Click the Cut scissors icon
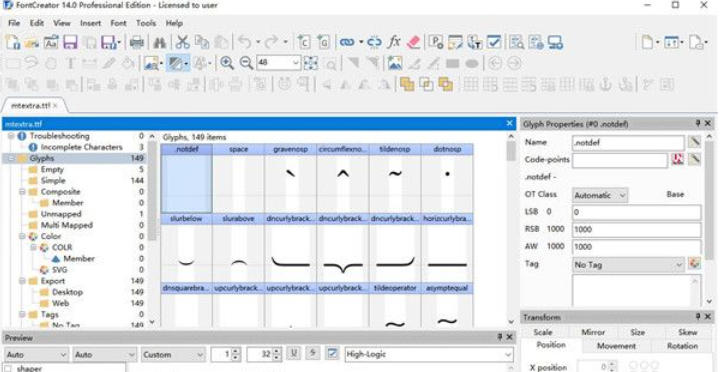726x372 pixels. [182, 43]
